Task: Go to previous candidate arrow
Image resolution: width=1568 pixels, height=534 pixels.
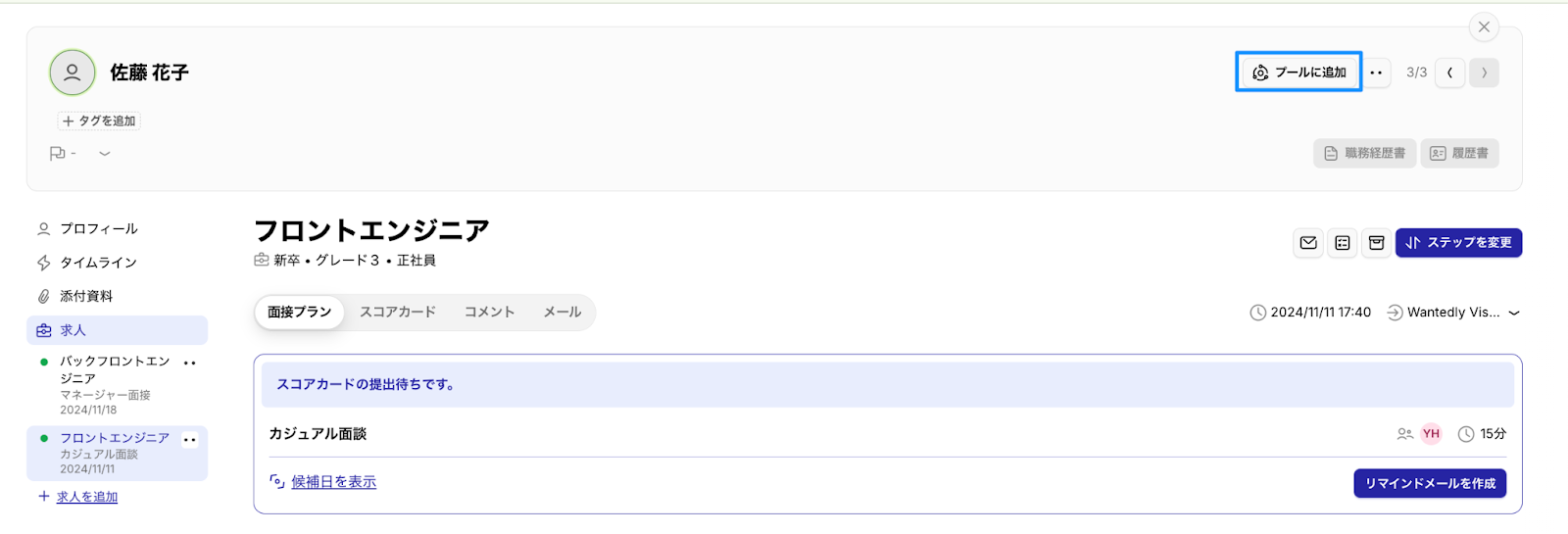Action: 1450,73
